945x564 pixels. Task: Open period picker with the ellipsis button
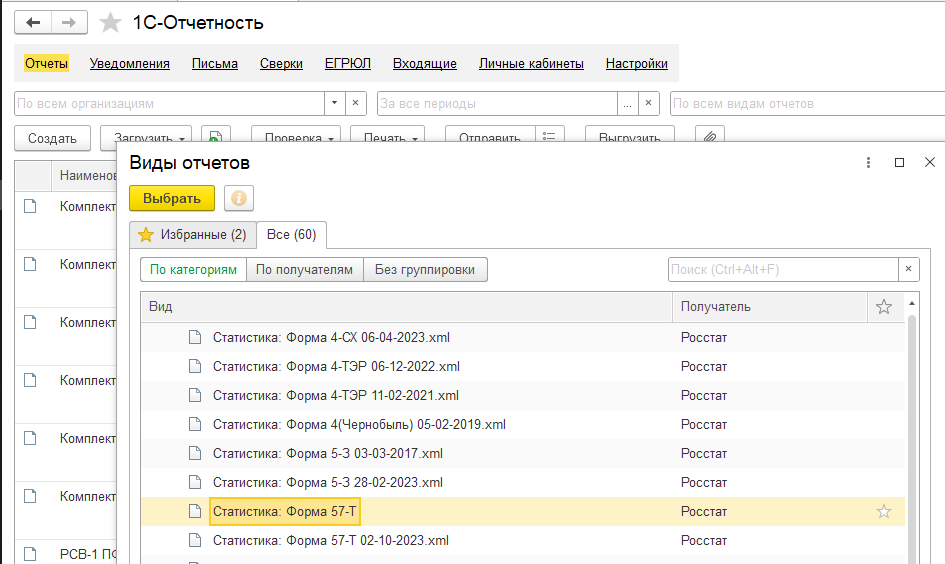click(x=627, y=104)
